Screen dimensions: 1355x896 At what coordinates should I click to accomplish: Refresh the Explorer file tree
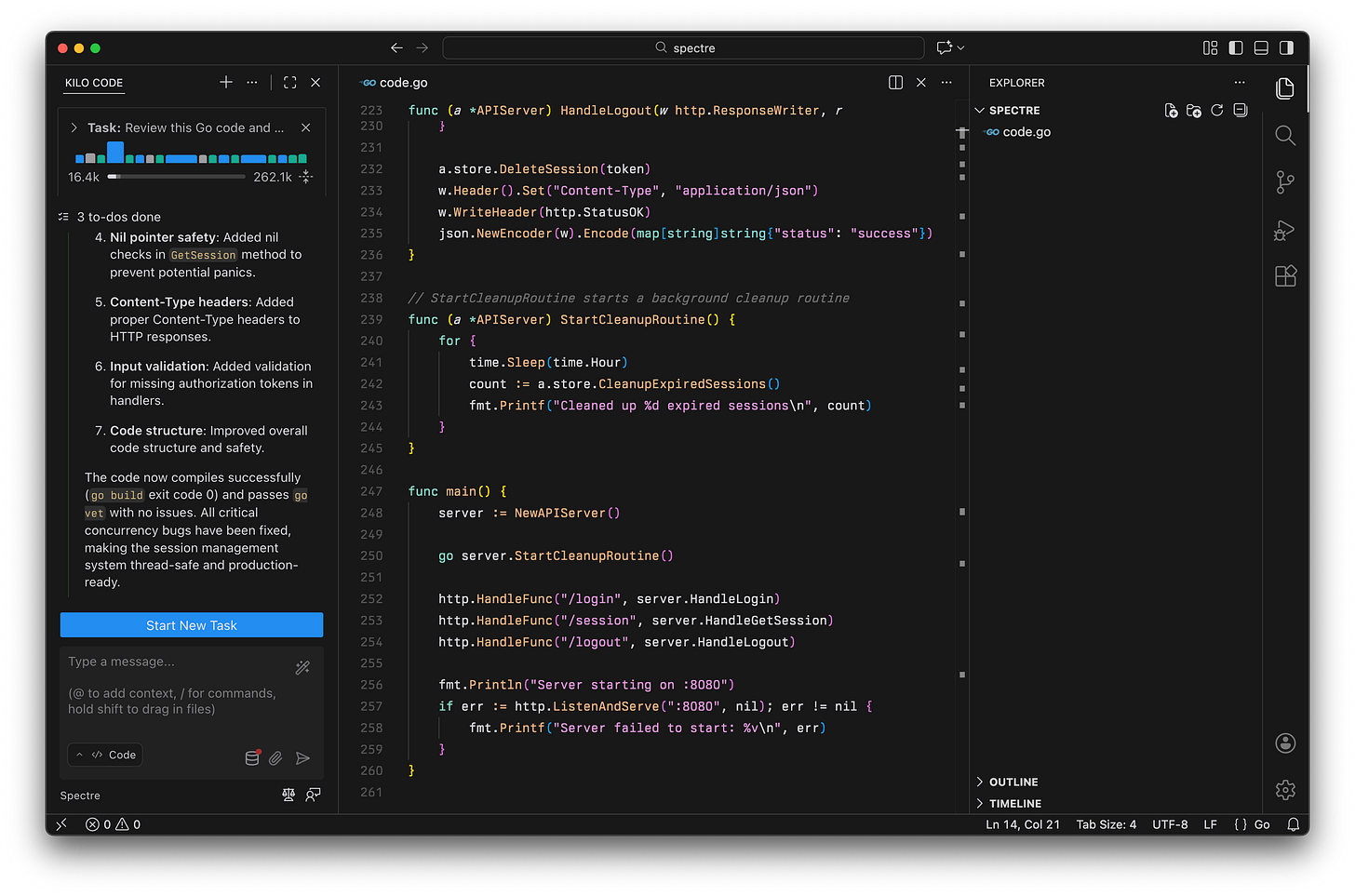pos(1217,111)
